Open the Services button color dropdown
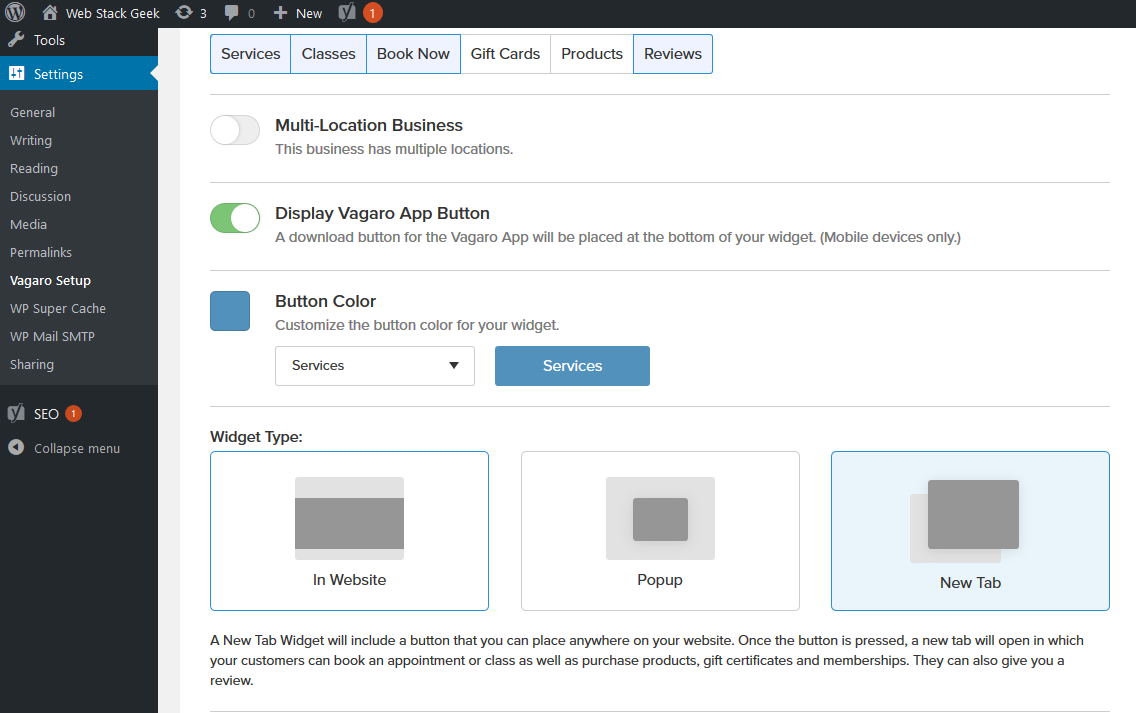This screenshot has width=1136, height=713. click(374, 366)
